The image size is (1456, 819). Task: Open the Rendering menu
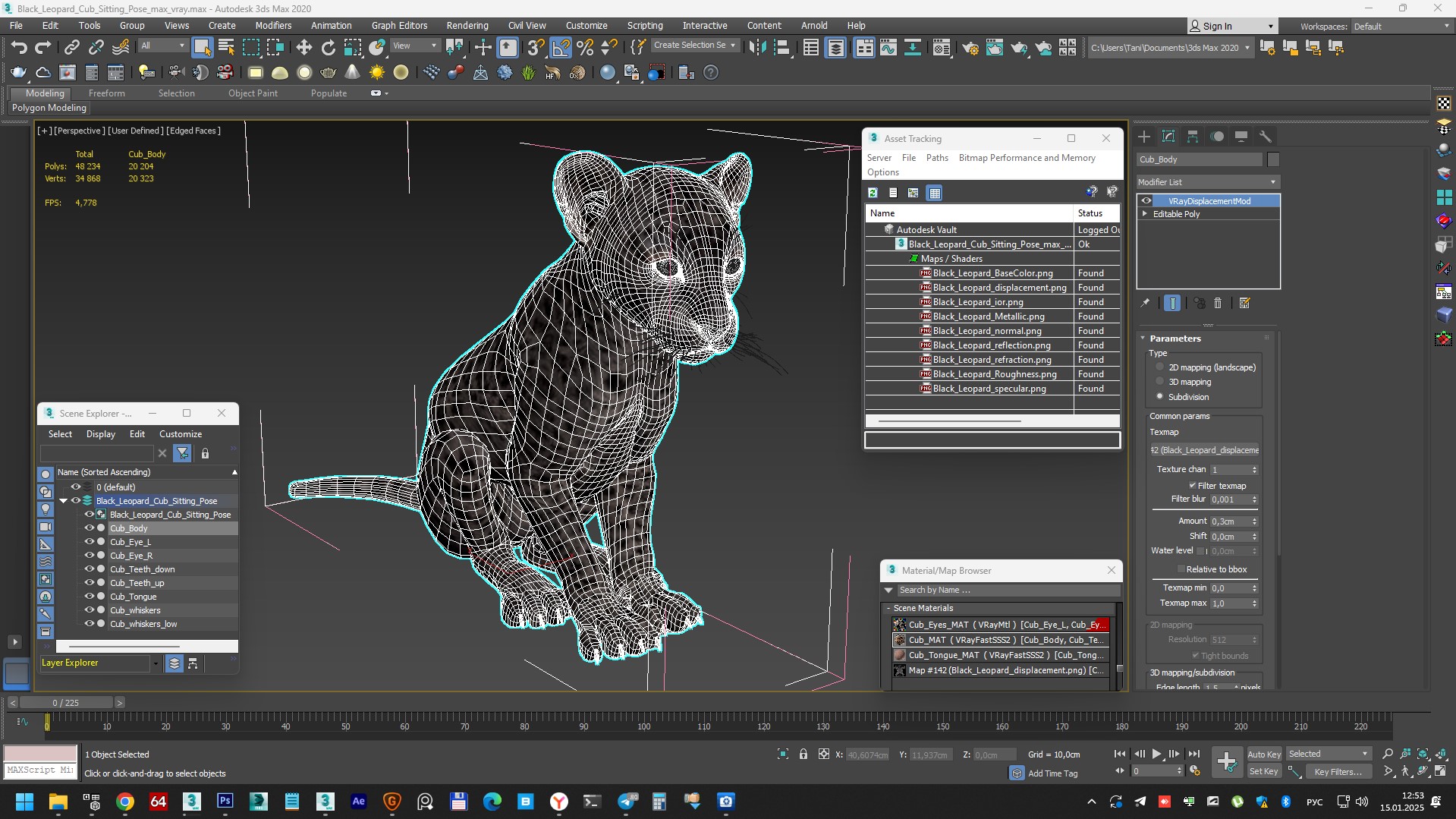[x=467, y=25]
